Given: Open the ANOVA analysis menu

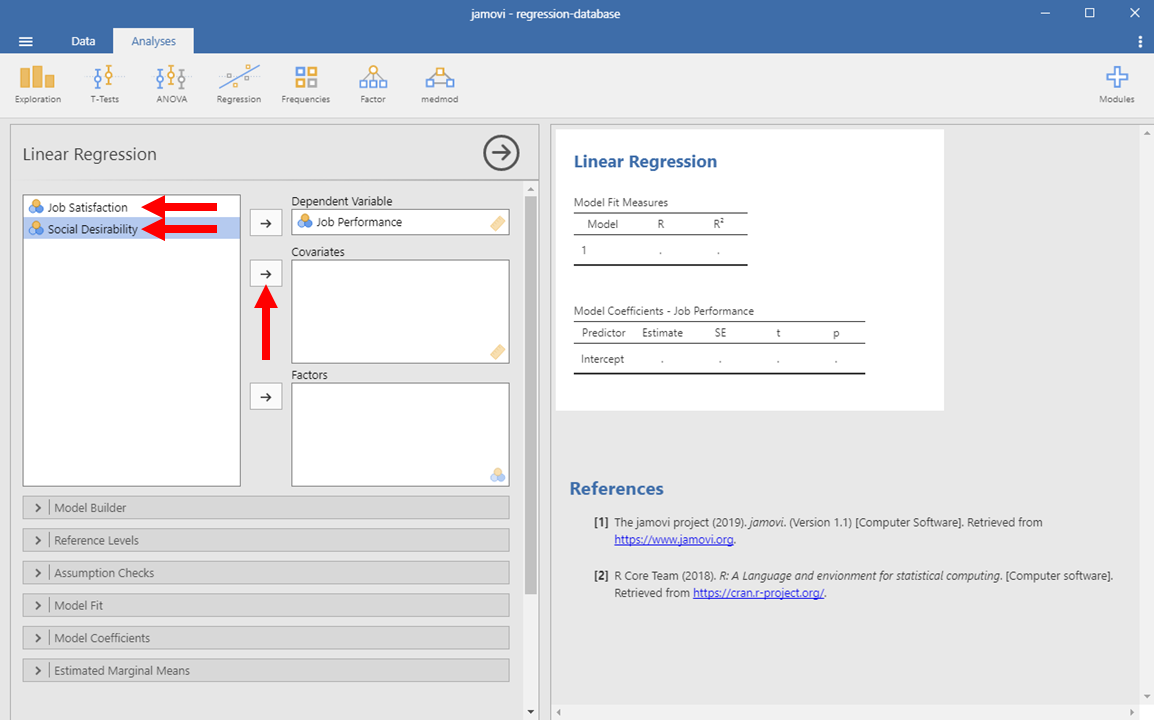Looking at the screenshot, I should tap(171, 84).
